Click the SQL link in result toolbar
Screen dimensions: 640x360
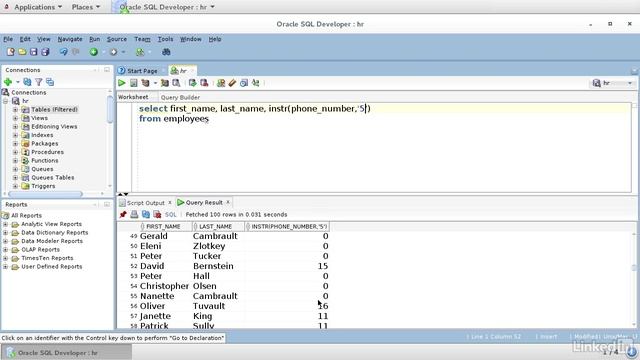[x=171, y=214]
